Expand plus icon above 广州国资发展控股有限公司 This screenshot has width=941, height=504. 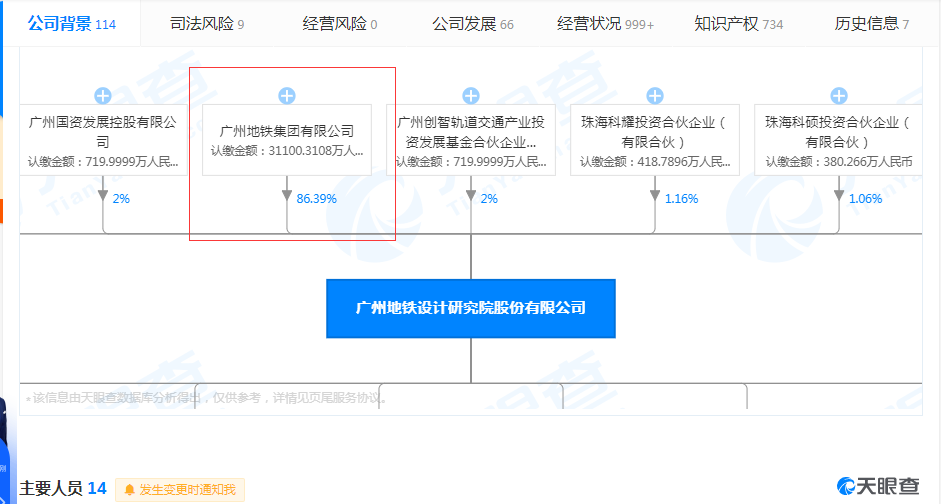point(103,95)
